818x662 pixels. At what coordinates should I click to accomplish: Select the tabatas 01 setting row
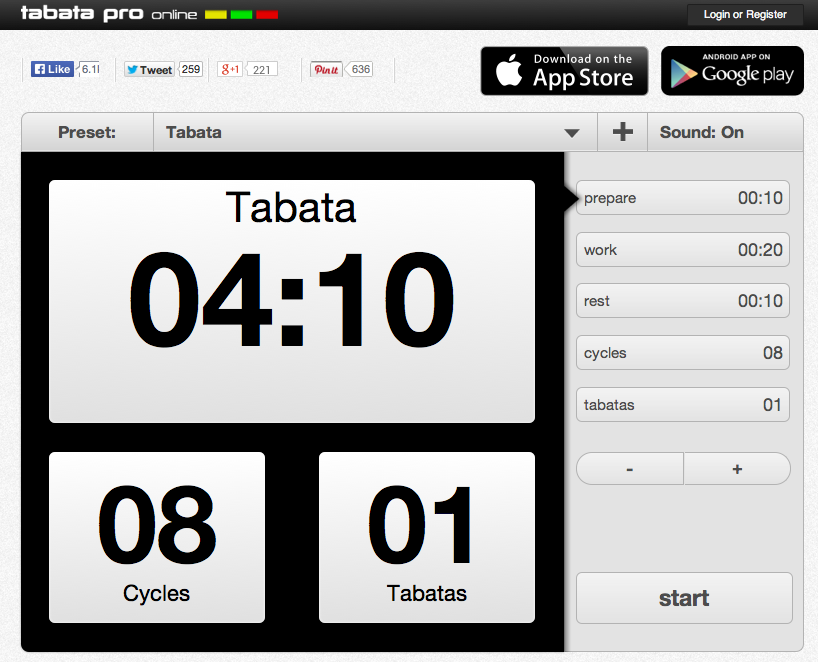[x=683, y=405]
